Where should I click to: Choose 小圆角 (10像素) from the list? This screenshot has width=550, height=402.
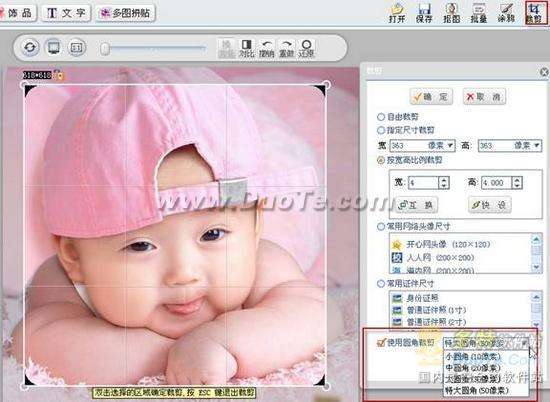point(472,357)
